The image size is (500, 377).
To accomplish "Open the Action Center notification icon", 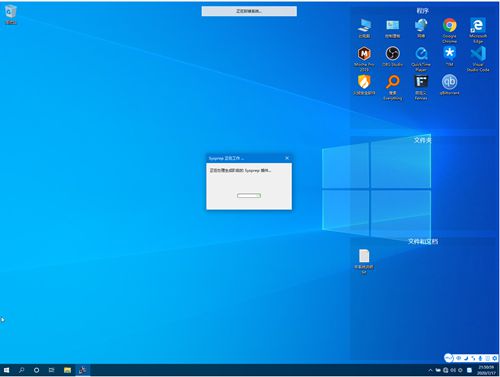I will click(x=469, y=370).
